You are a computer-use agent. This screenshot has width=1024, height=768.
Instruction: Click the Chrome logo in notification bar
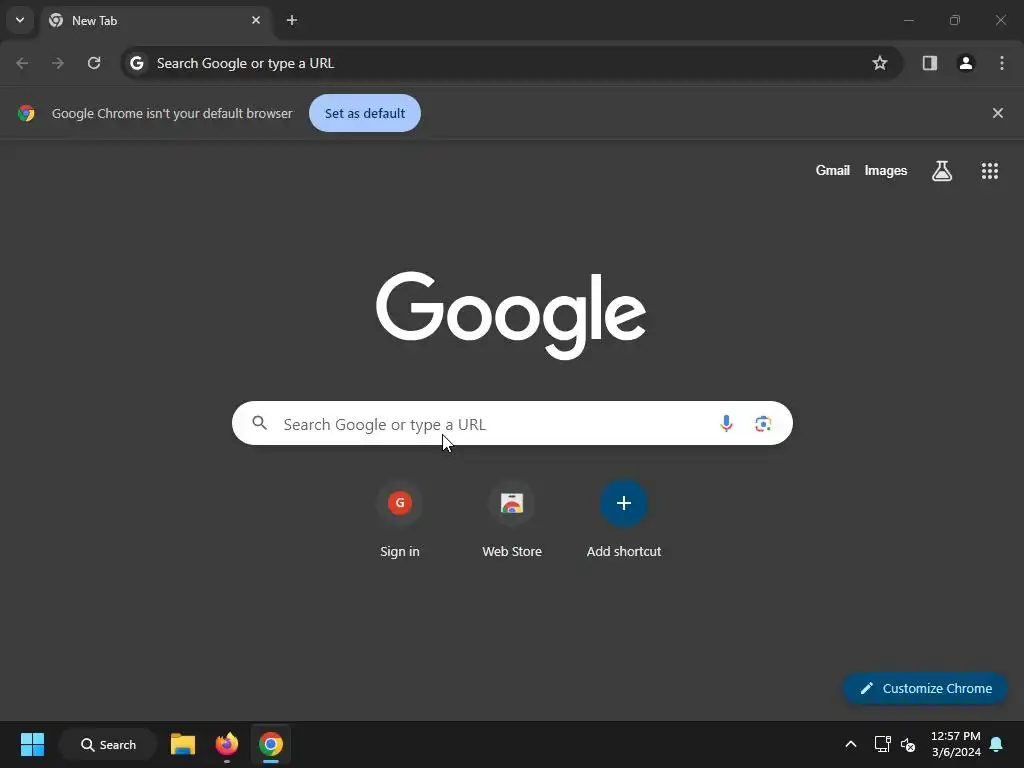pos(26,113)
